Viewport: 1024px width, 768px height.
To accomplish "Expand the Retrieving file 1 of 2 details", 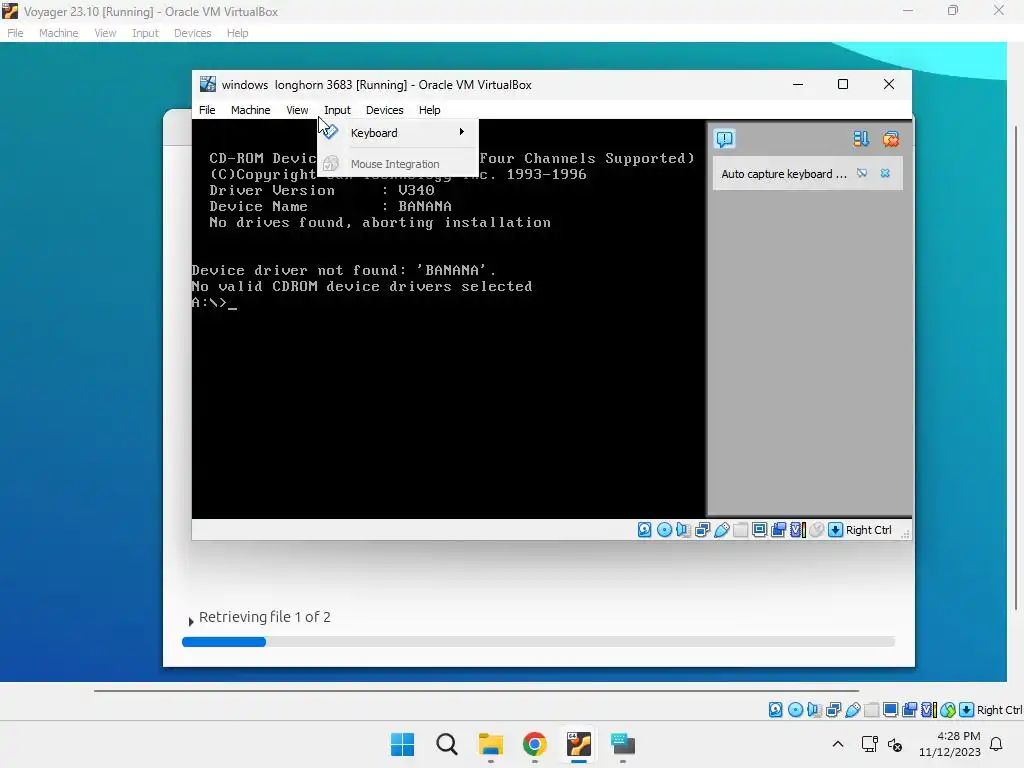I will pyautogui.click(x=191, y=621).
